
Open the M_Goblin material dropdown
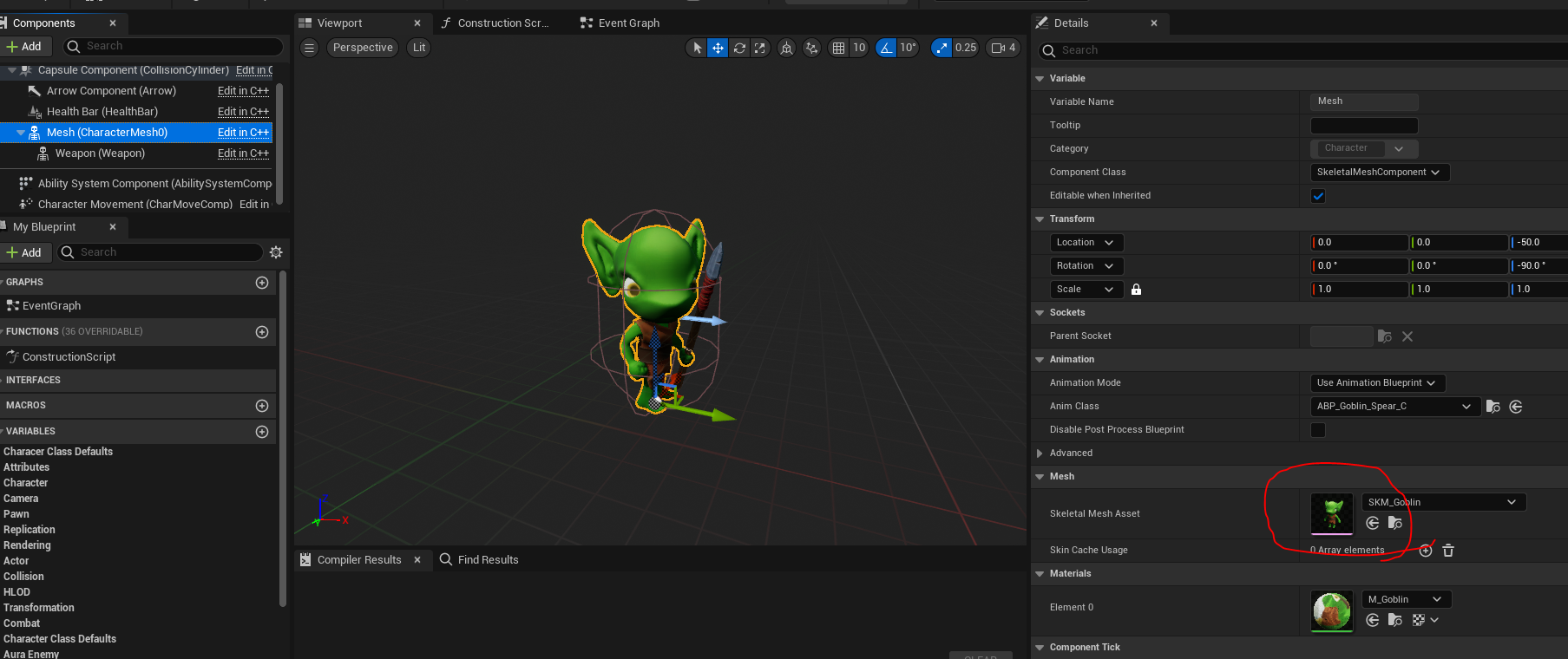coord(1407,600)
